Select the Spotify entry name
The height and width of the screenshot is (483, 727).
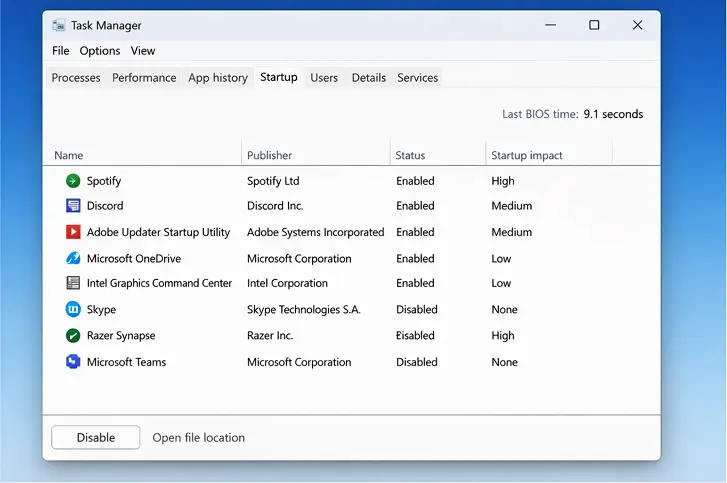[104, 181]
